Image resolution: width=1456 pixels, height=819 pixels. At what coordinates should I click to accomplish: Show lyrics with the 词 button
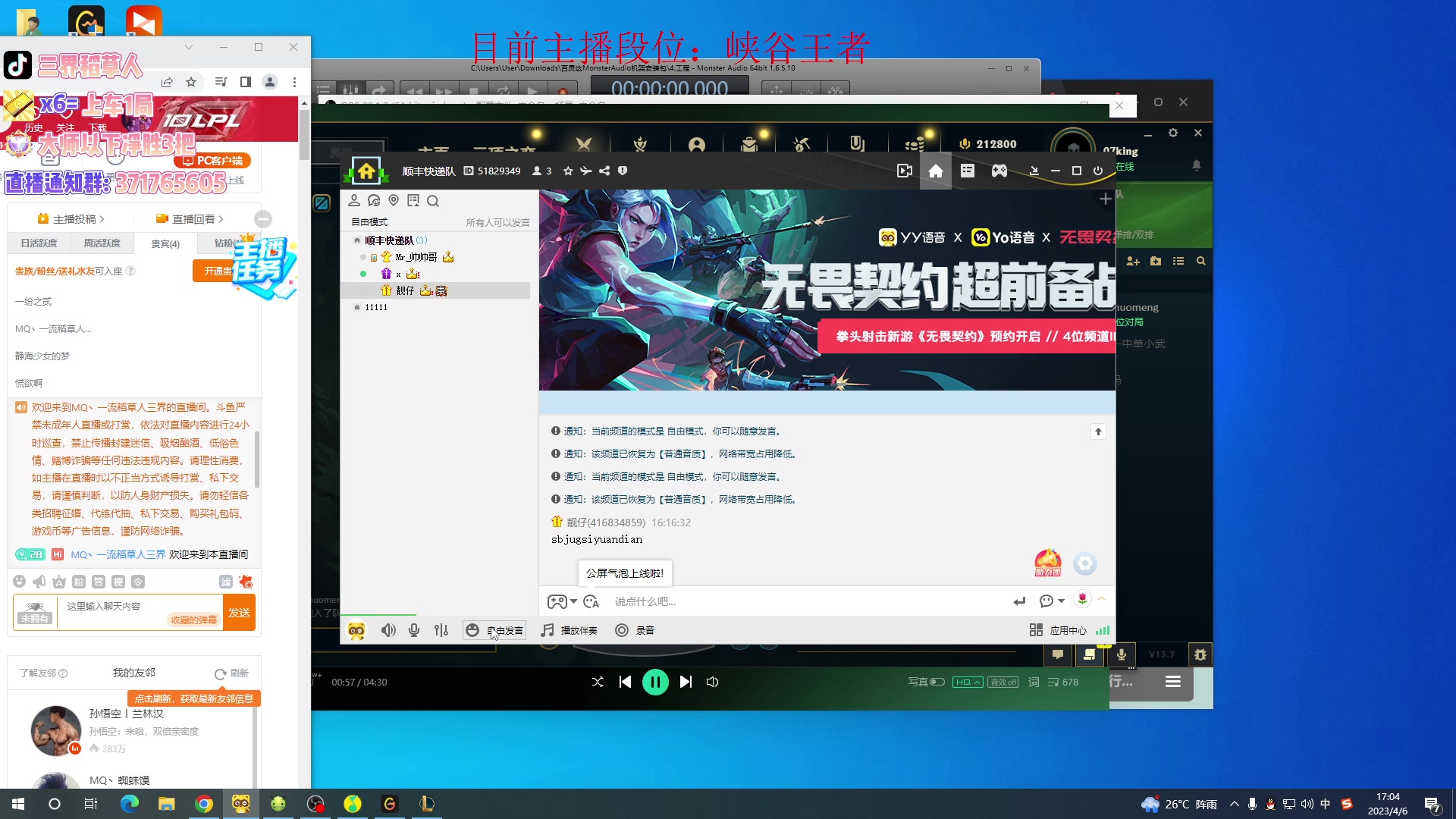[x=1034, y=682]
